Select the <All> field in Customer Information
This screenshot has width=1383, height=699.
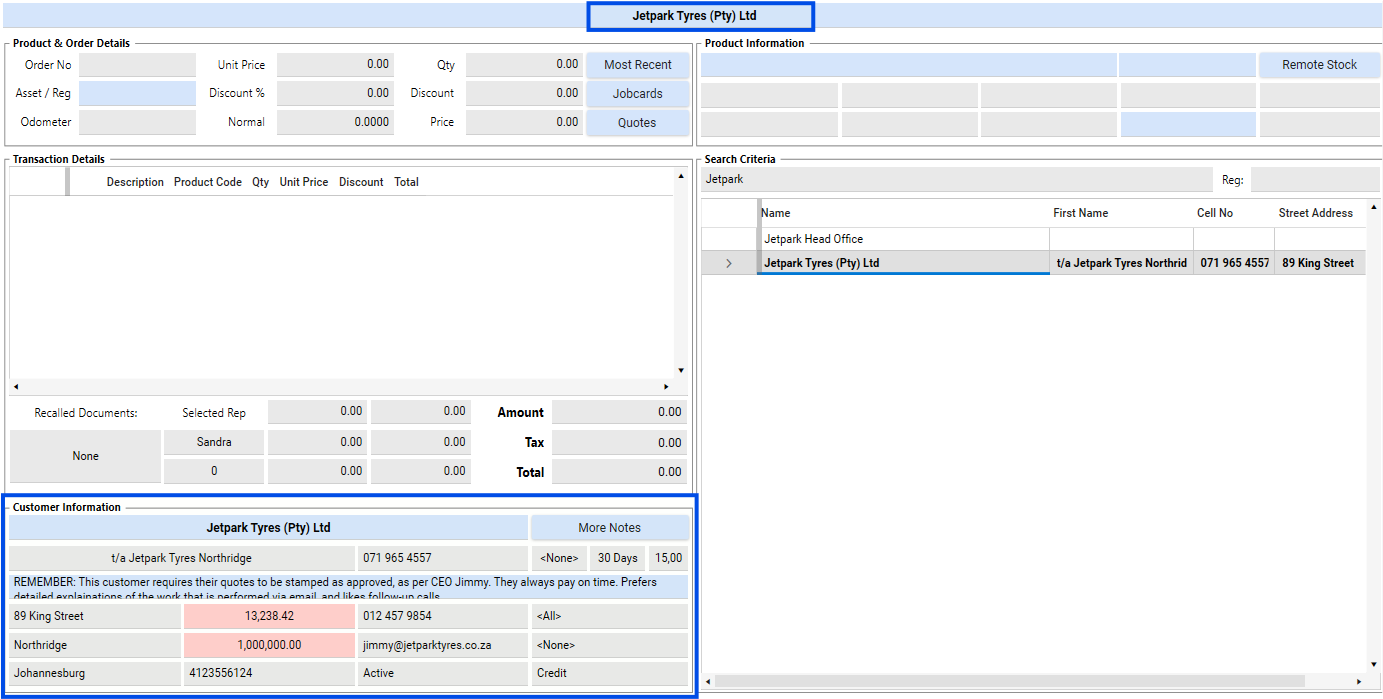point(610,616)
